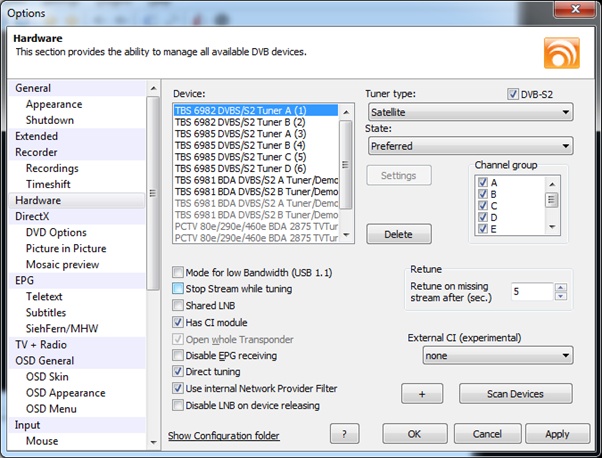Select TBS 6985 DVBS/S2 Tuner C (5)
602x458 pixels.
coord(256,157)
